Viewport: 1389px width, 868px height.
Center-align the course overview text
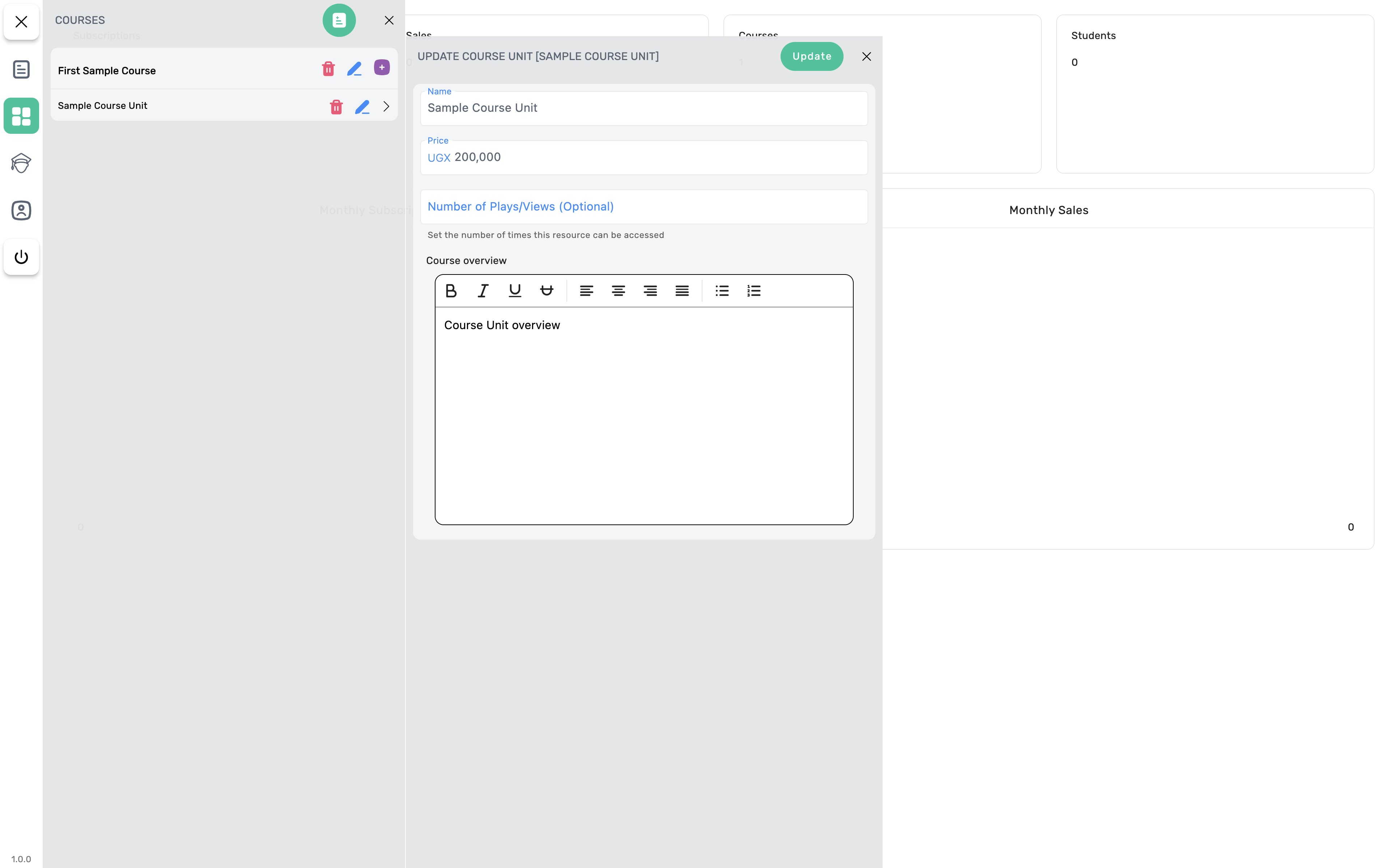point(618,291)
